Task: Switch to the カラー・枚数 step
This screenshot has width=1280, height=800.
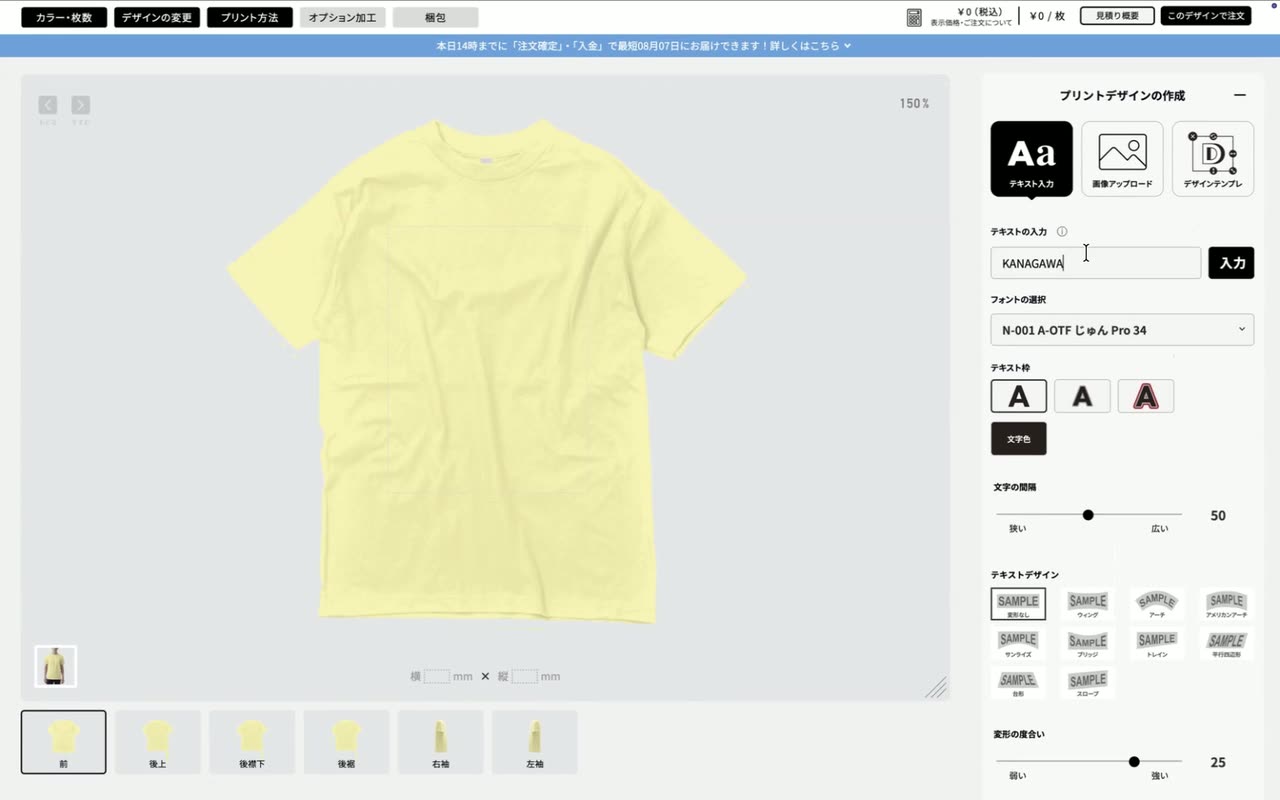Action: click(64, 18)
